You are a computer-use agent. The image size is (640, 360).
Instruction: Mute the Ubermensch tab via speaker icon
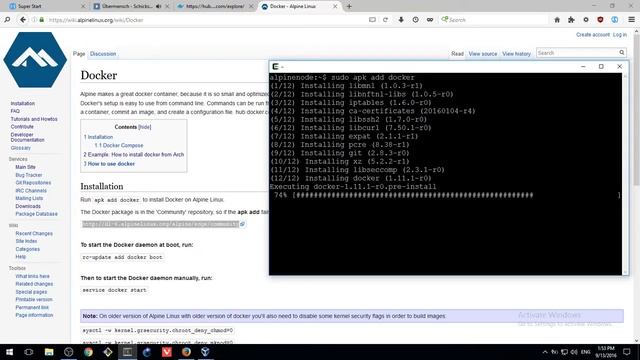pos(158,6)
